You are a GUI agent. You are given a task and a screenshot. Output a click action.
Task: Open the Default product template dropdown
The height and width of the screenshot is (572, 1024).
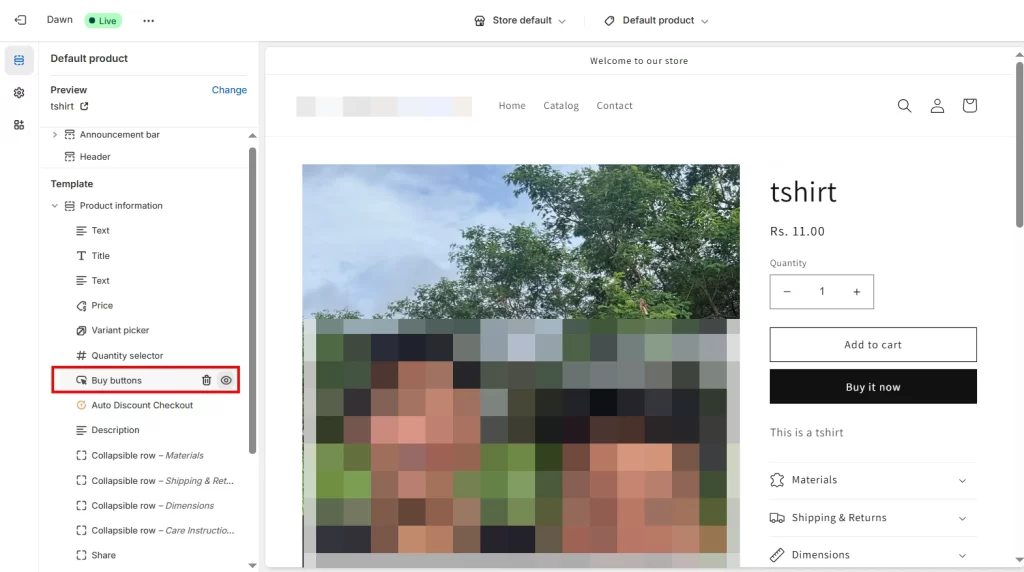656,20
